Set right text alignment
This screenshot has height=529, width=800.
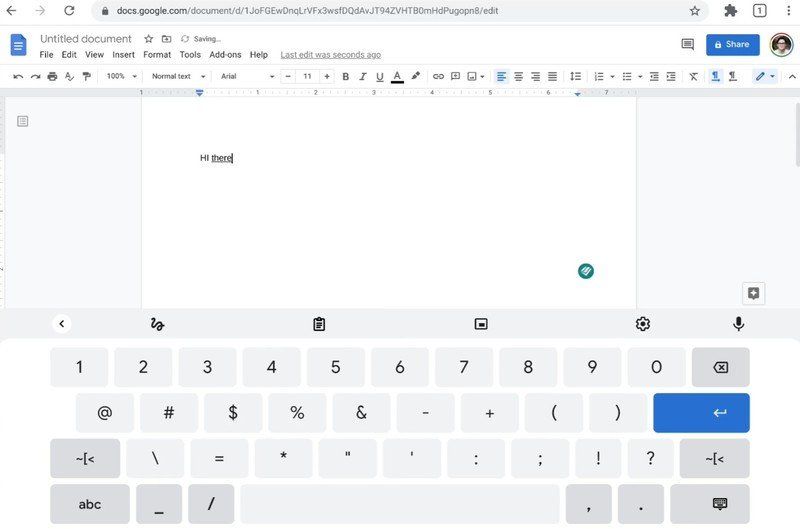(535, 77)
